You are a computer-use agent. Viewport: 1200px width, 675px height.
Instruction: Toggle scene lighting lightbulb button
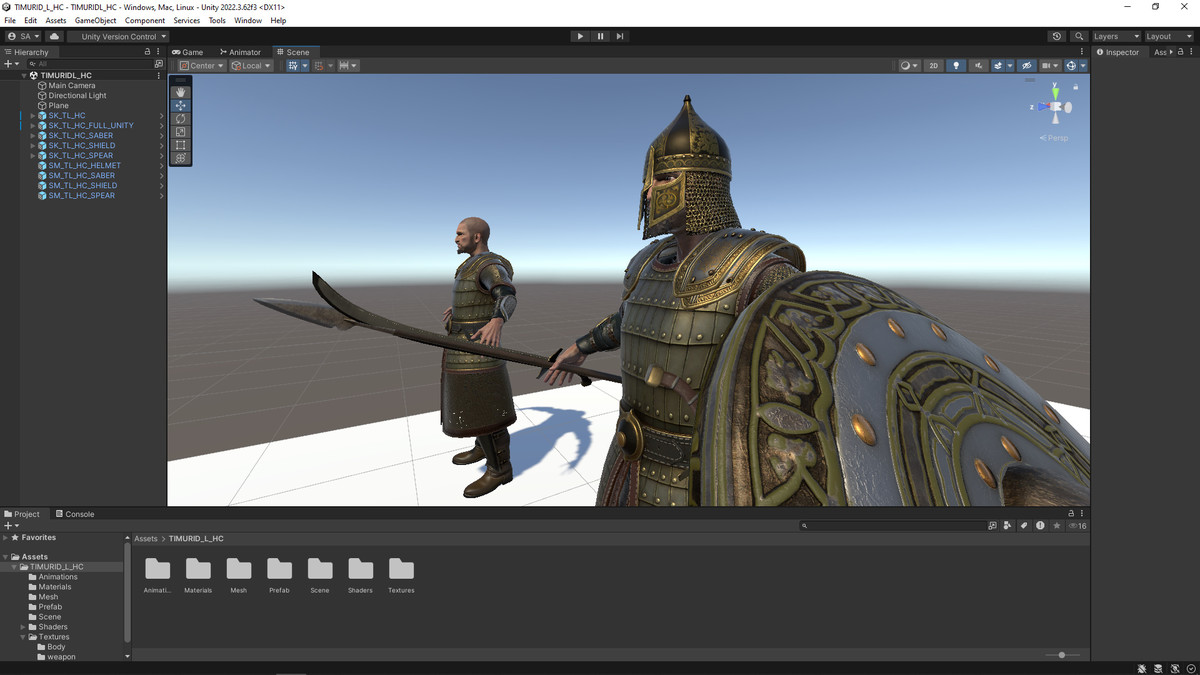[x=956, y=66]
